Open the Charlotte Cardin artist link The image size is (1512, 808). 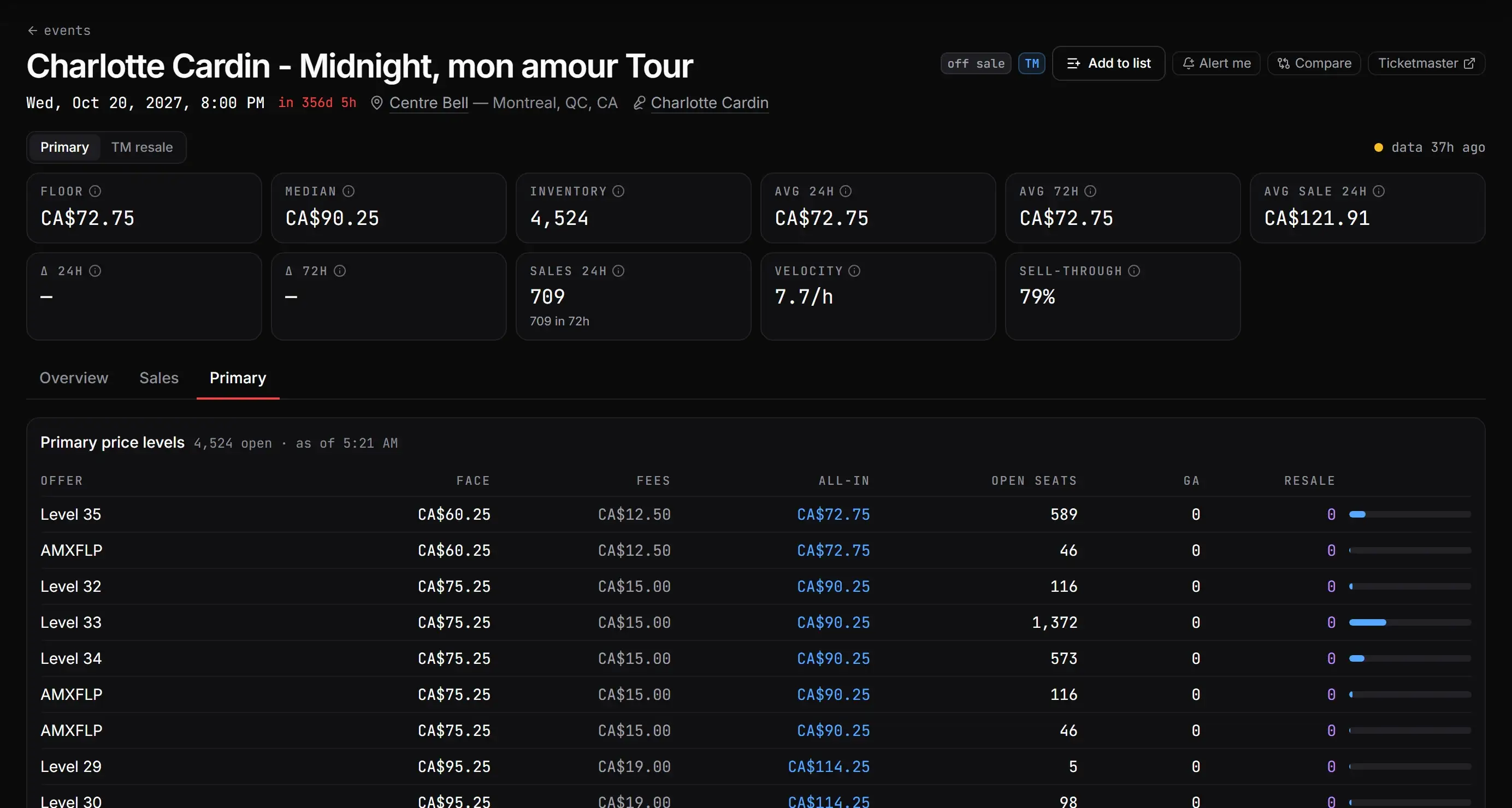[x=710, y=103]
